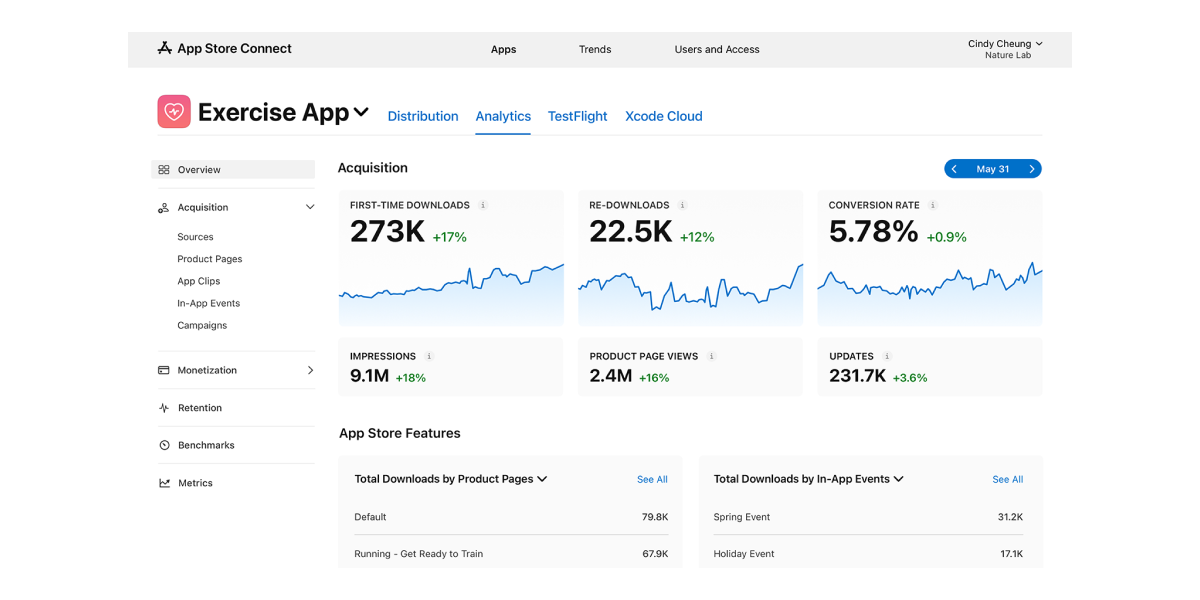Image resolution: width=1200 pixels, height=600 pixels.
Task: Go to previous date with left arrow
Action: click(x=954, y=169)
